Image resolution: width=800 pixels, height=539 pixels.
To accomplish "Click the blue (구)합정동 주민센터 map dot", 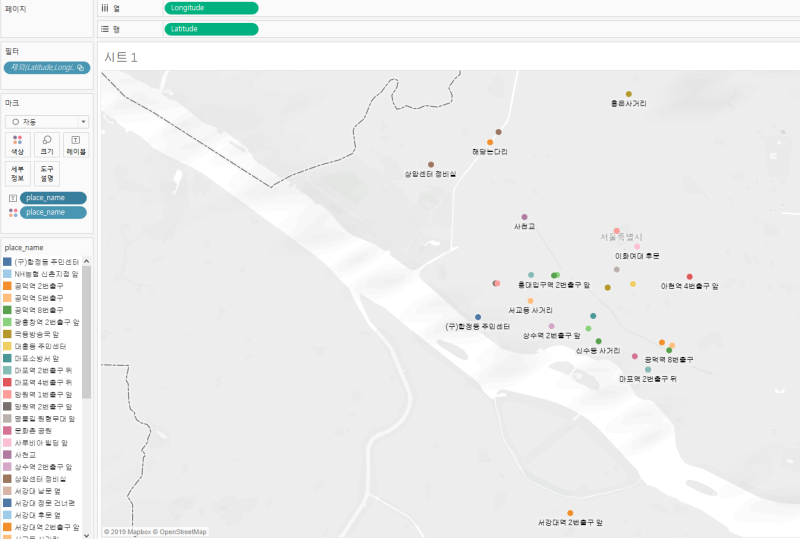I will click(478, 317).
